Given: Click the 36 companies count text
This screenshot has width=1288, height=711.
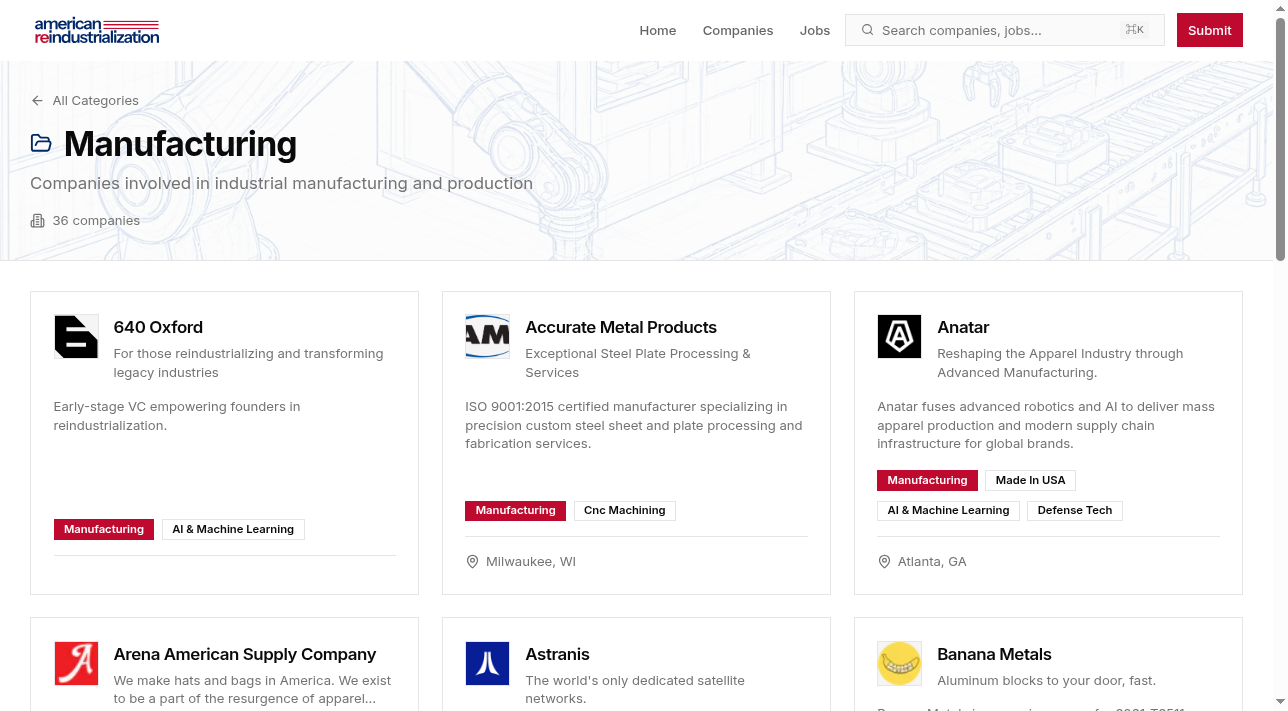Looking at the screenshot, I should tap(96, 221).
